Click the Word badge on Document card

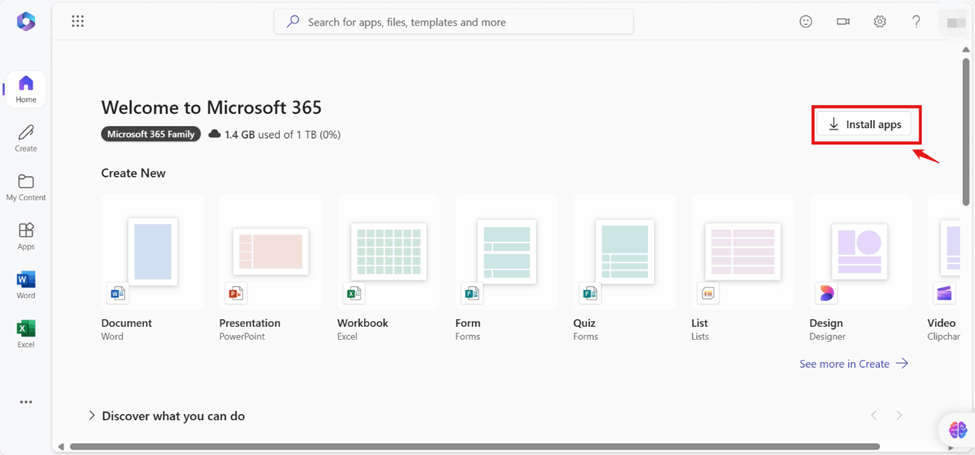click(x=118, y=293)
